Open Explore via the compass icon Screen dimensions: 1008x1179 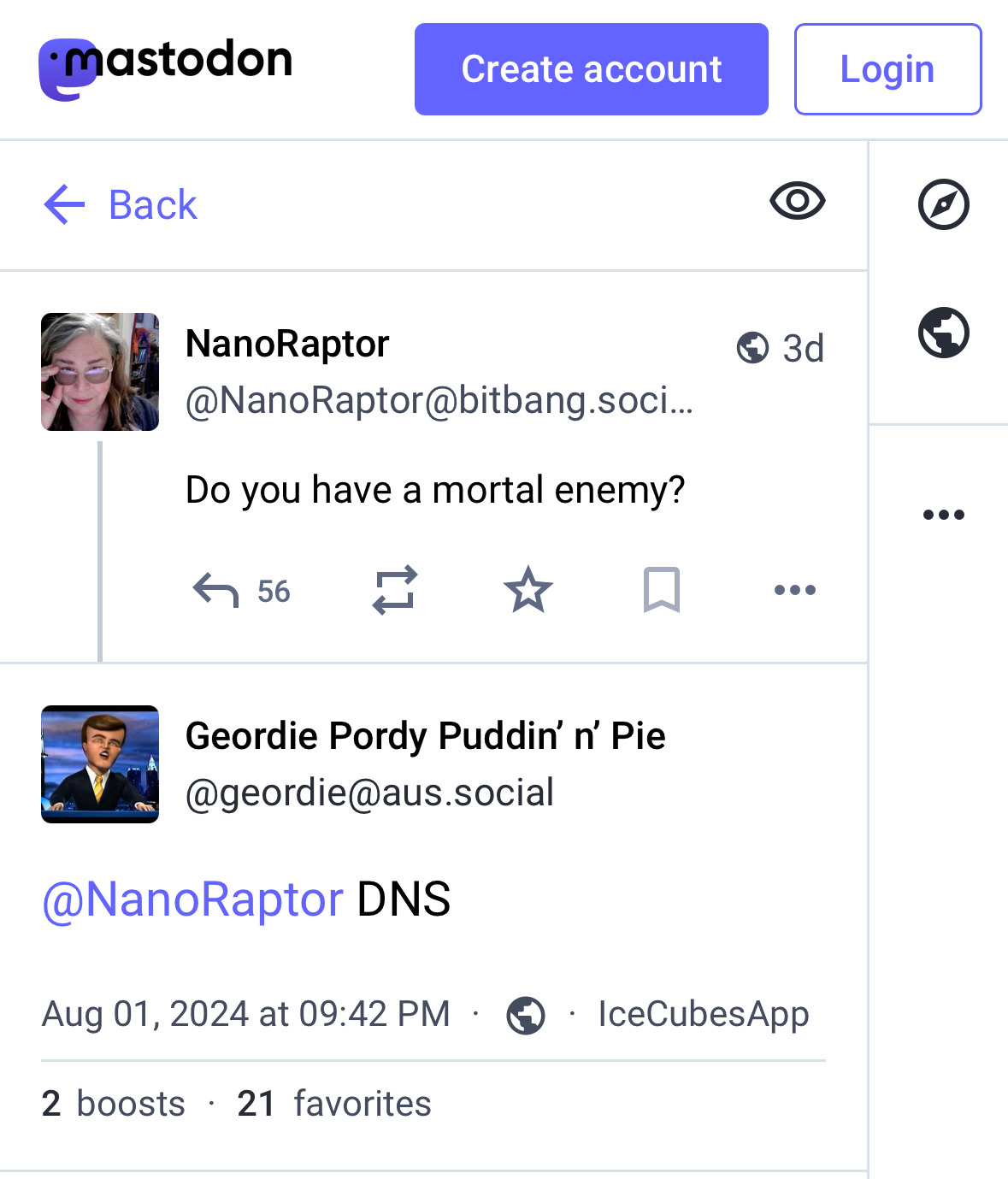coord(943,204)
